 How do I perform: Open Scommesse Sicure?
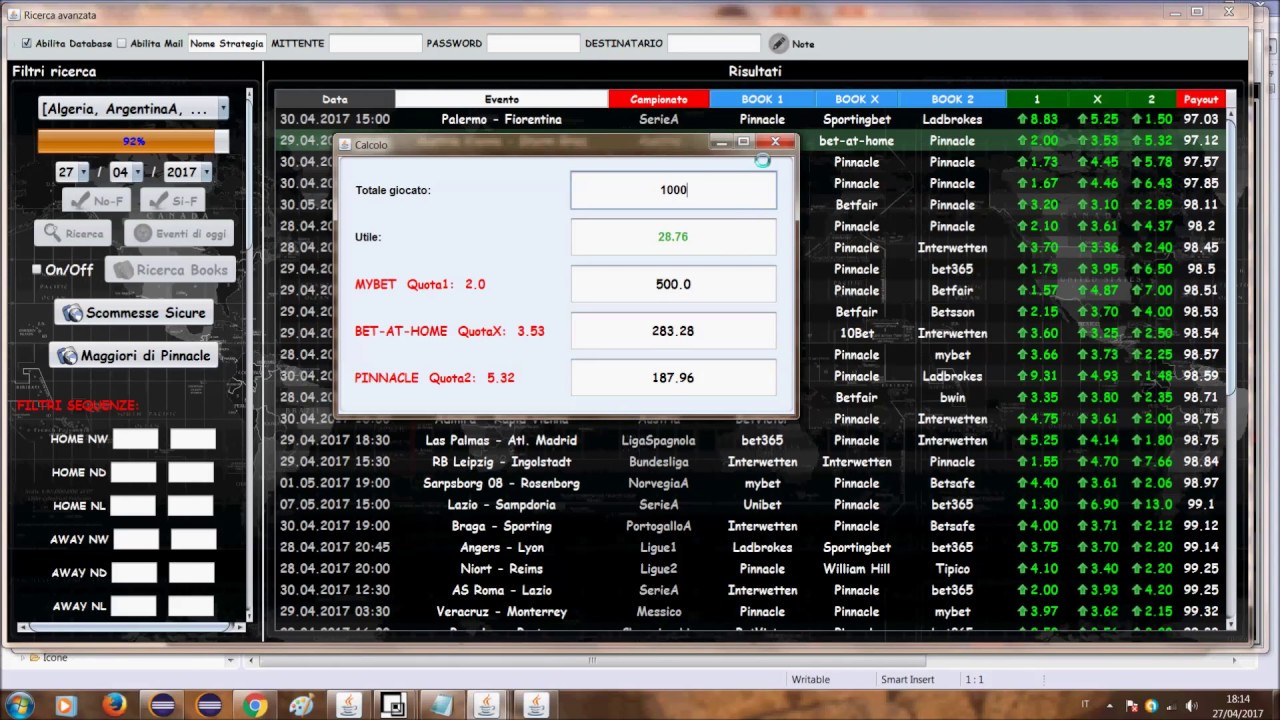pyautogui.click(x=134, y=313)
